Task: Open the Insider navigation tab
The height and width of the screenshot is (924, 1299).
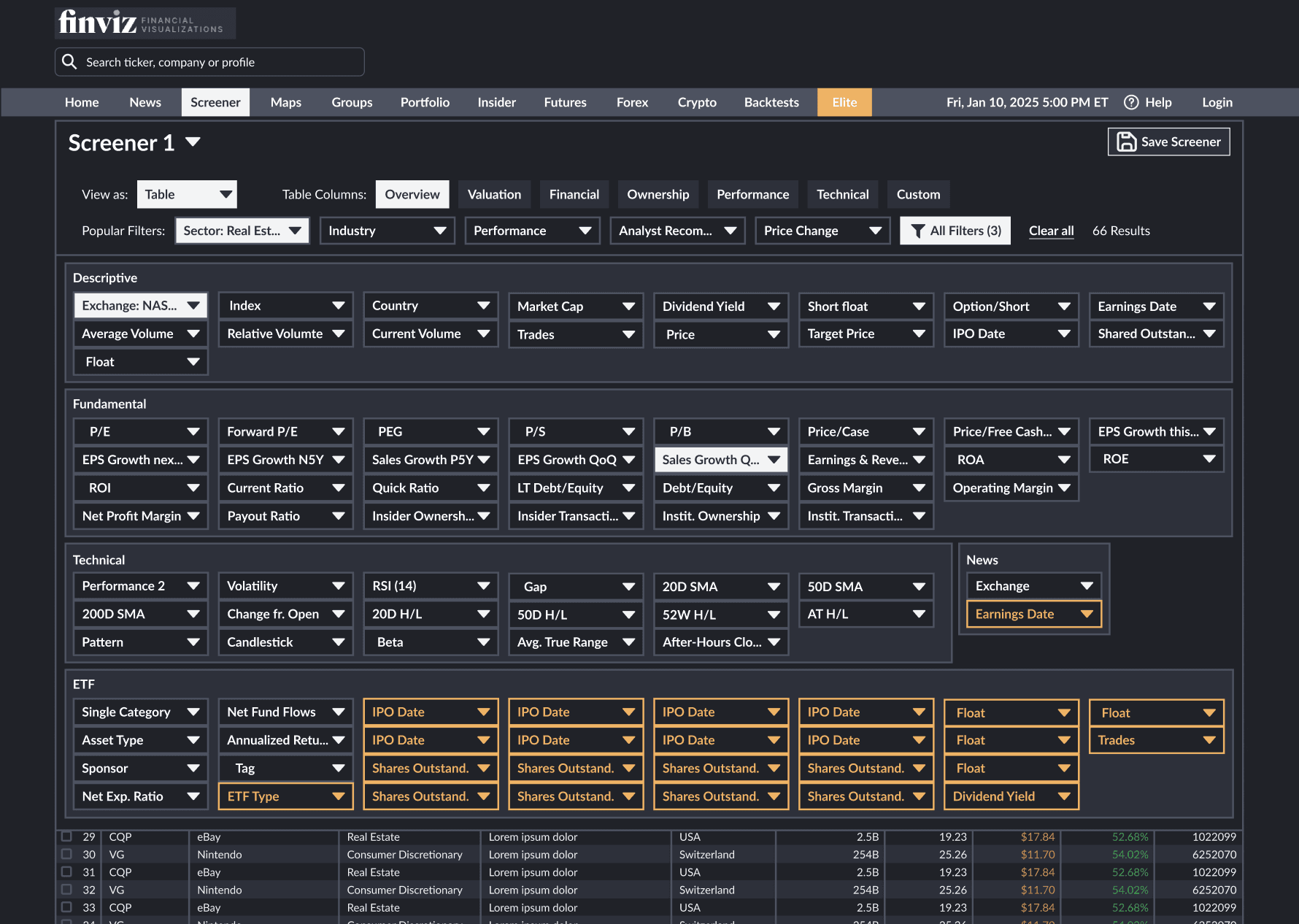Action: click(x=497, y=102)
